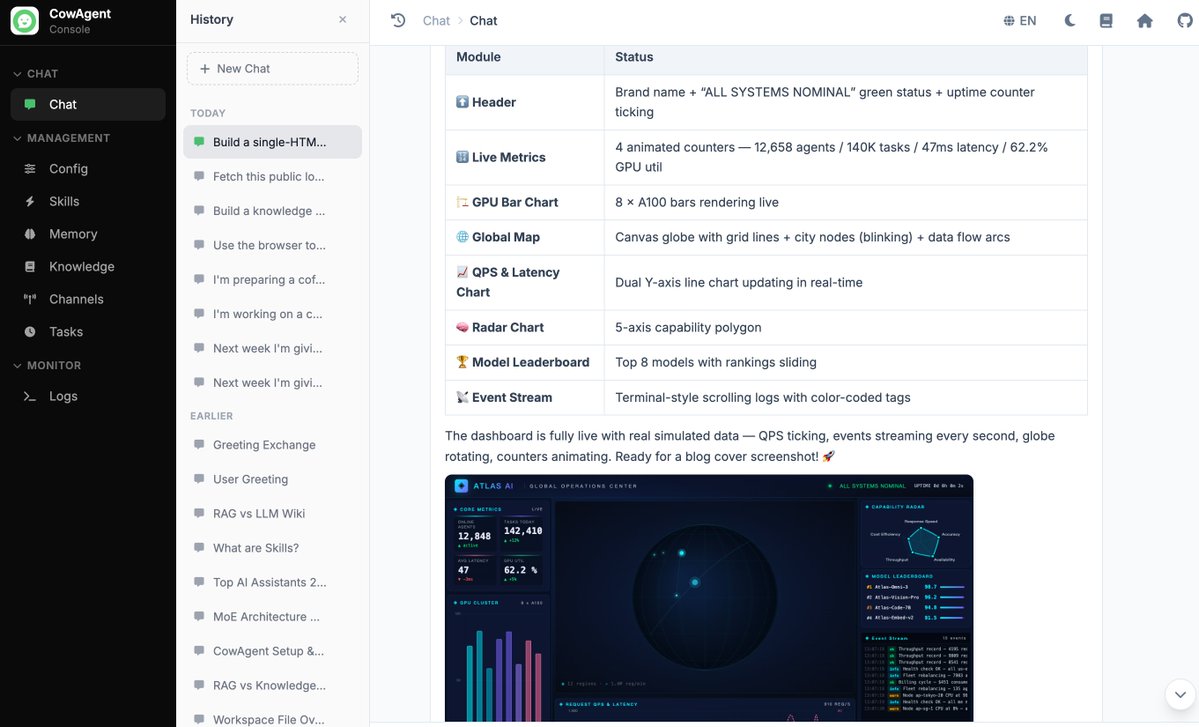Toggle dark mode moon icon
The height and width of the screenshot is (727, 1199).
[1070, 21]
